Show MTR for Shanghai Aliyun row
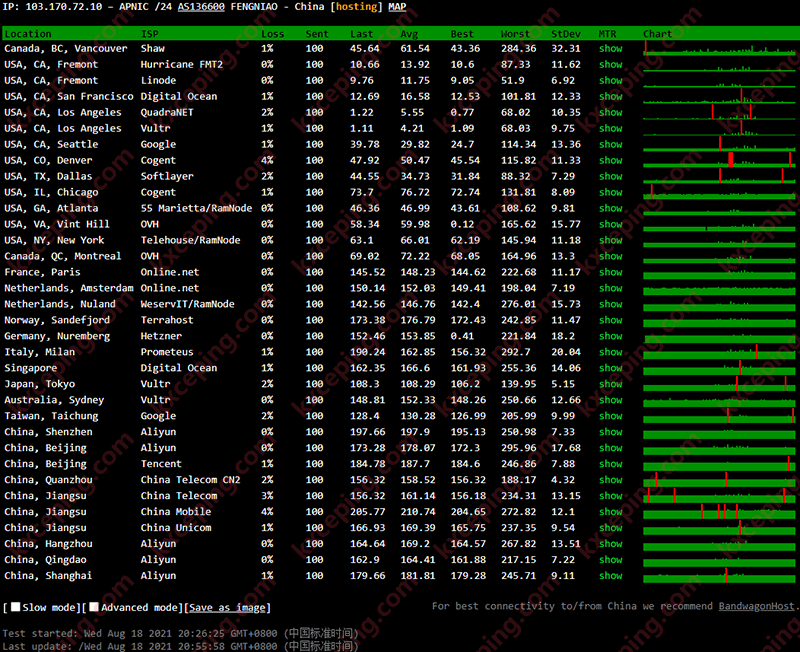Screen dimensions: 800x652 click(x=611, y=575)
